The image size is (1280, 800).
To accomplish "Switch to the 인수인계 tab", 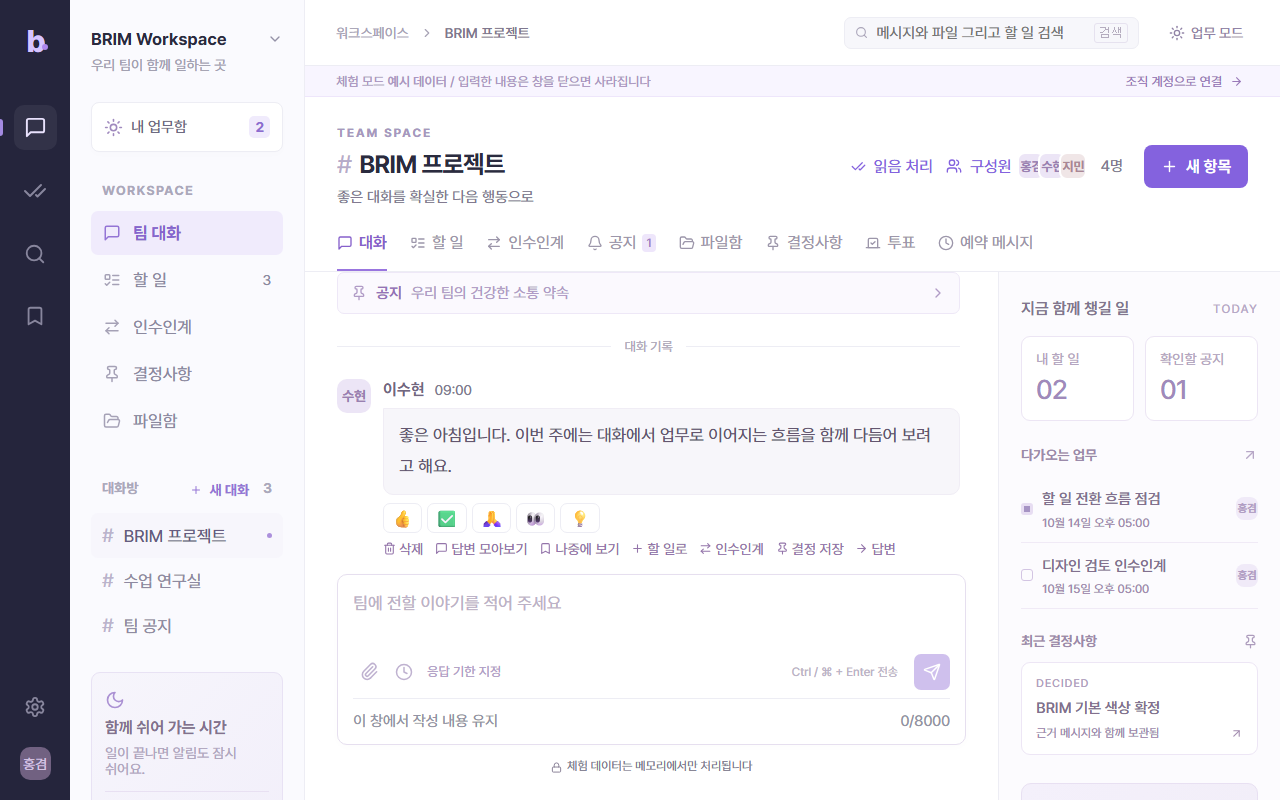I will click(x=525, y=242).
